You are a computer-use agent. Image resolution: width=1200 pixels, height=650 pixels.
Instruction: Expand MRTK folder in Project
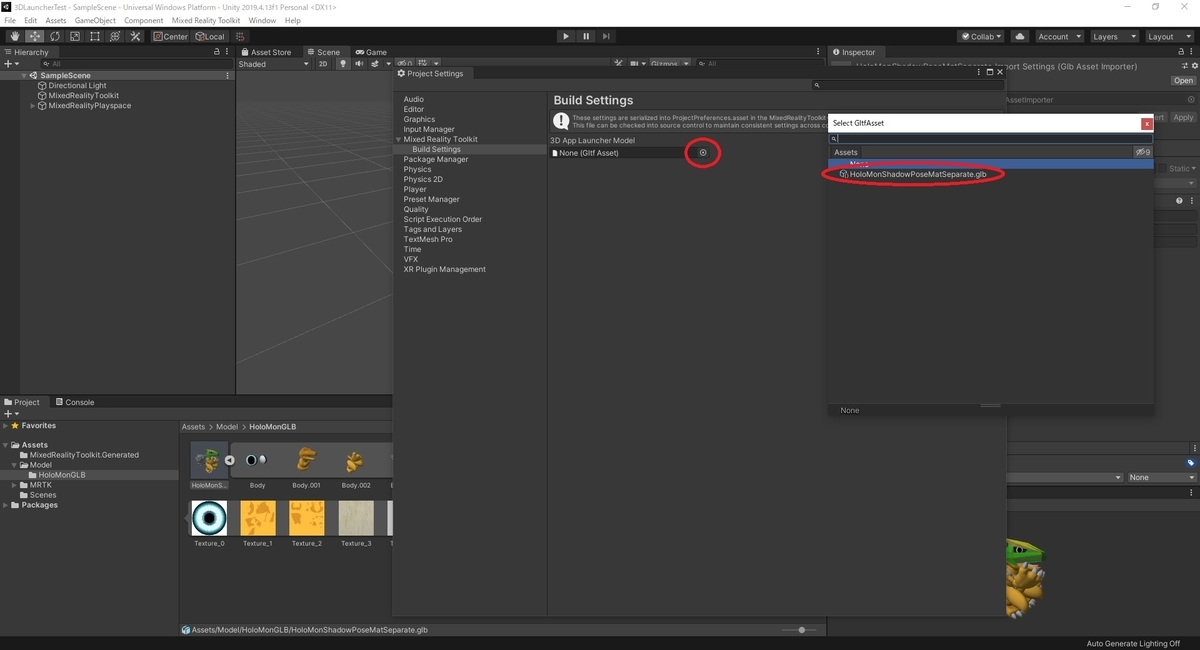pos(14,485)
